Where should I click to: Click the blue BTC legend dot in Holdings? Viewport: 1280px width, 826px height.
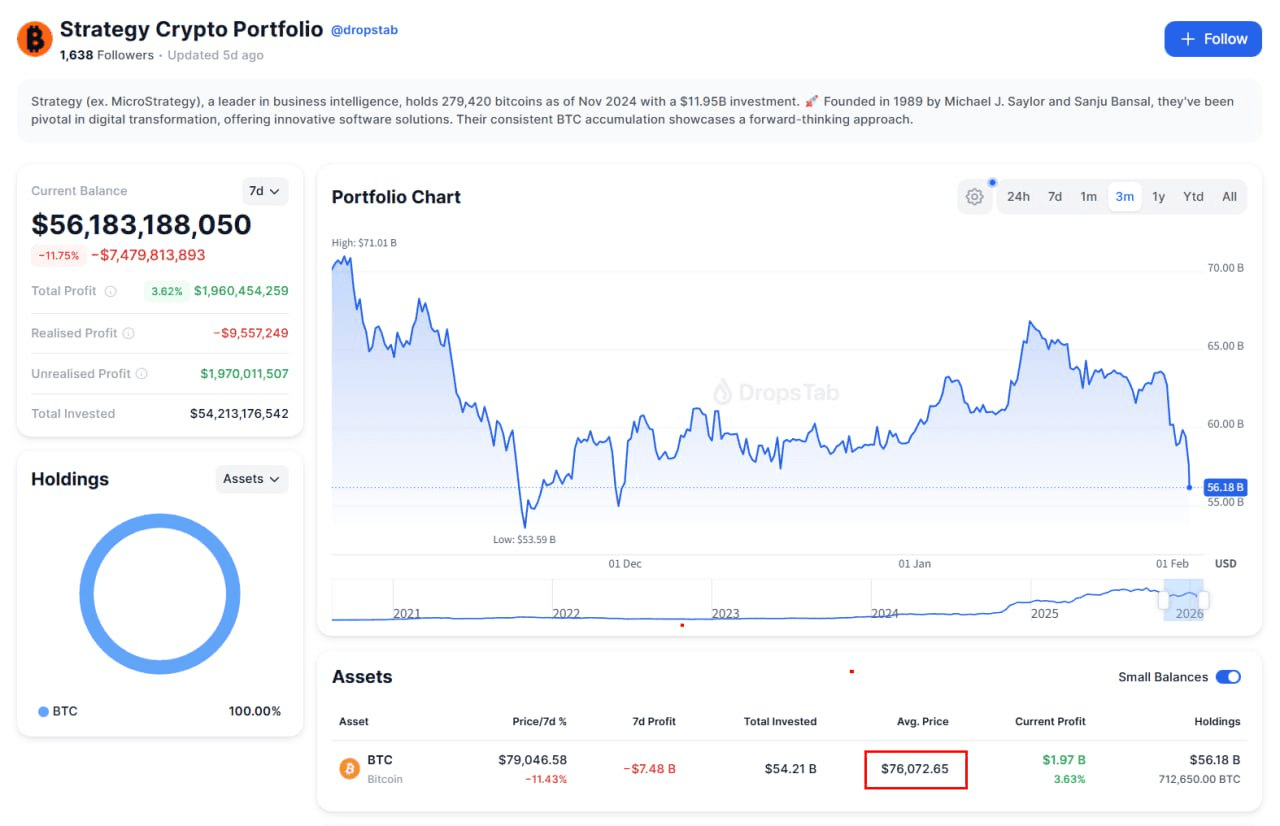tap(43, 712)
